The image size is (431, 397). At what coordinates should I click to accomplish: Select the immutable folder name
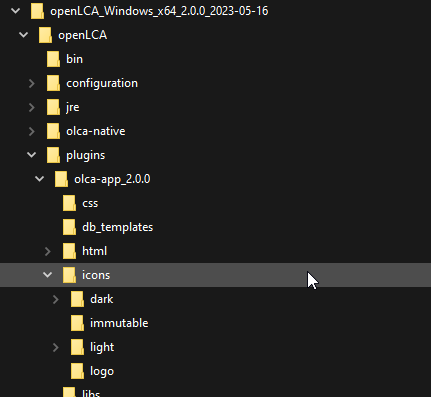pyautogui.click(x=119, y=323)
